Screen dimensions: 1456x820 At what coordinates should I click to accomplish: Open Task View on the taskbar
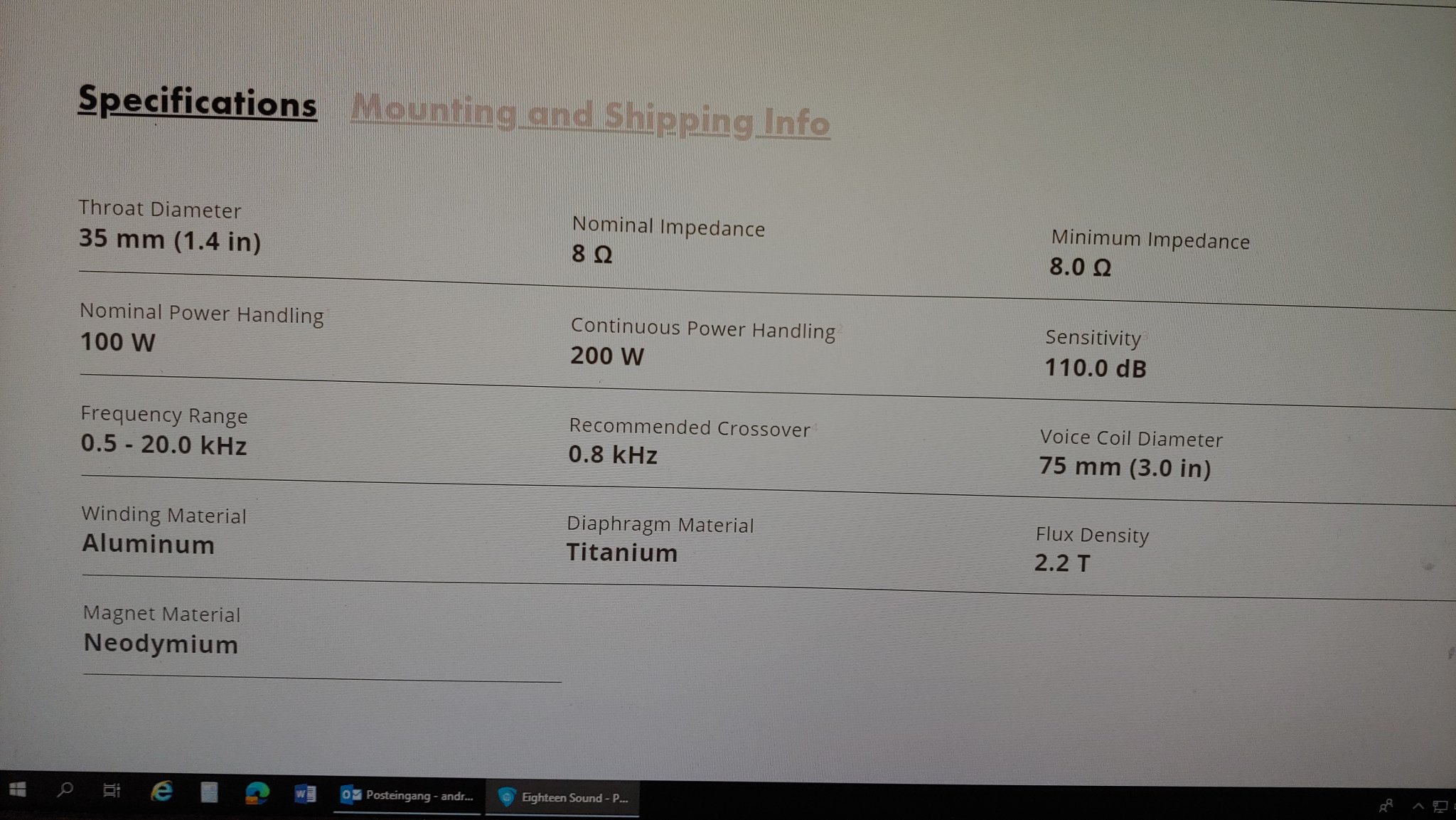pos(112,790)
